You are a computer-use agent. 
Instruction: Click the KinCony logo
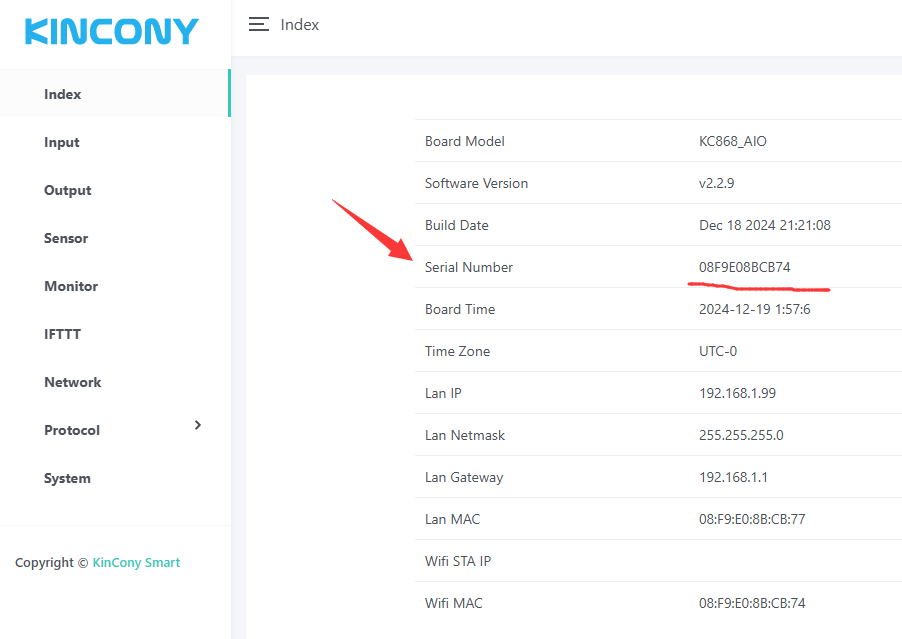tap(112, 31)
